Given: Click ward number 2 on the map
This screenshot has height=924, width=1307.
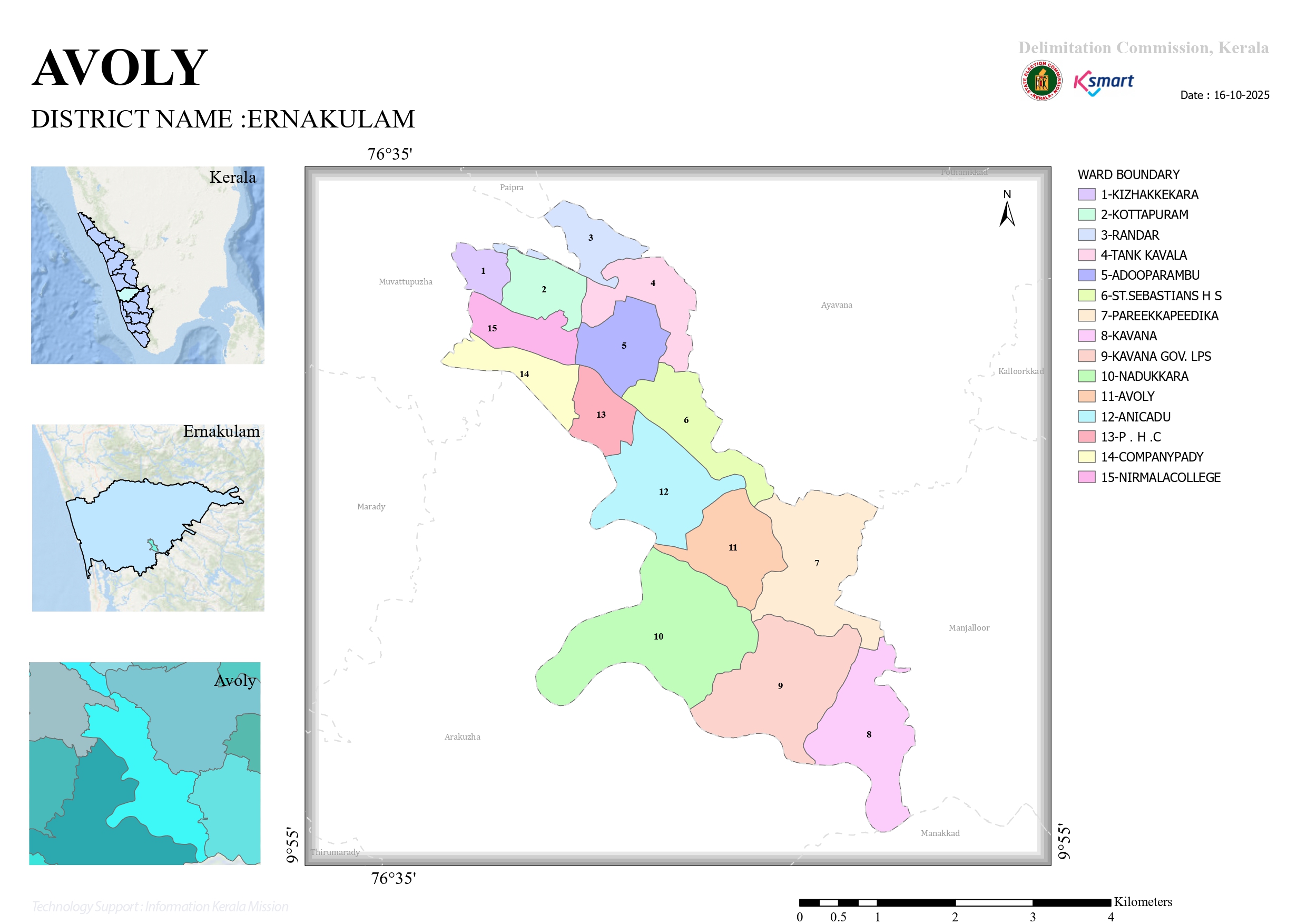Looking at the screenshot, I should tap(544, 289).
